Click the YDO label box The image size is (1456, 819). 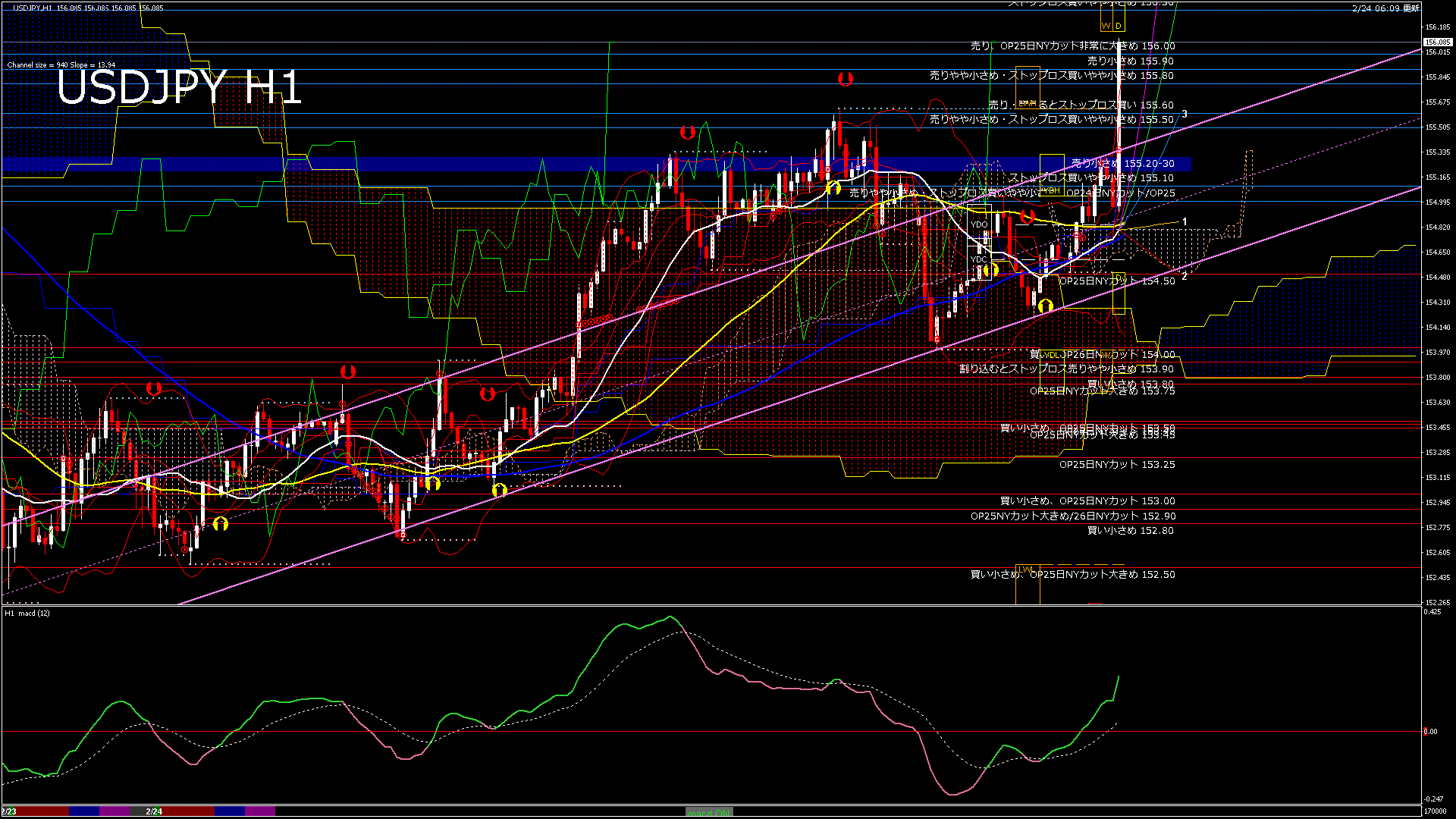point(979,224)
